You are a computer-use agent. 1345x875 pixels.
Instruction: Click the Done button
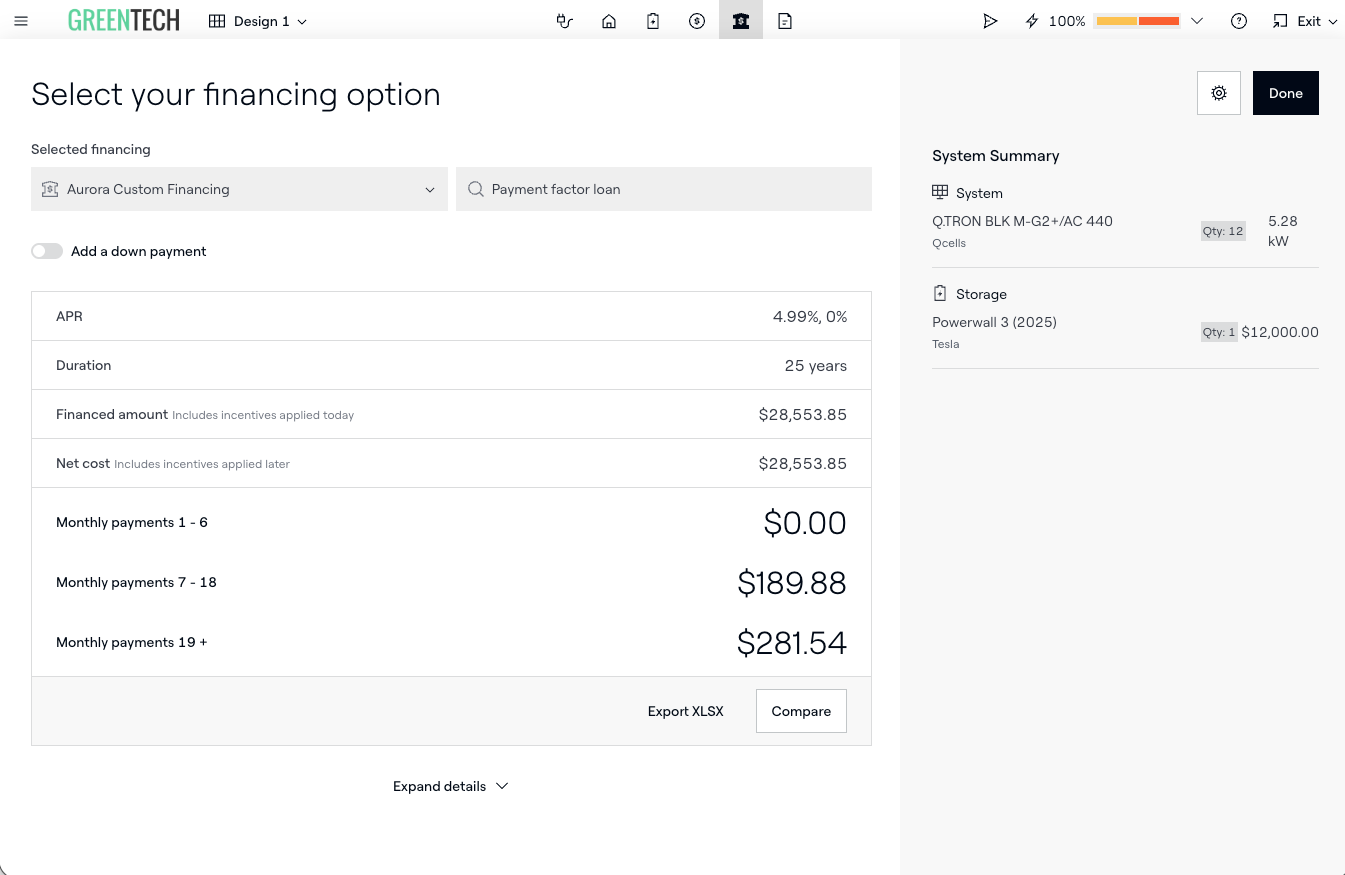click(1286, 93)
